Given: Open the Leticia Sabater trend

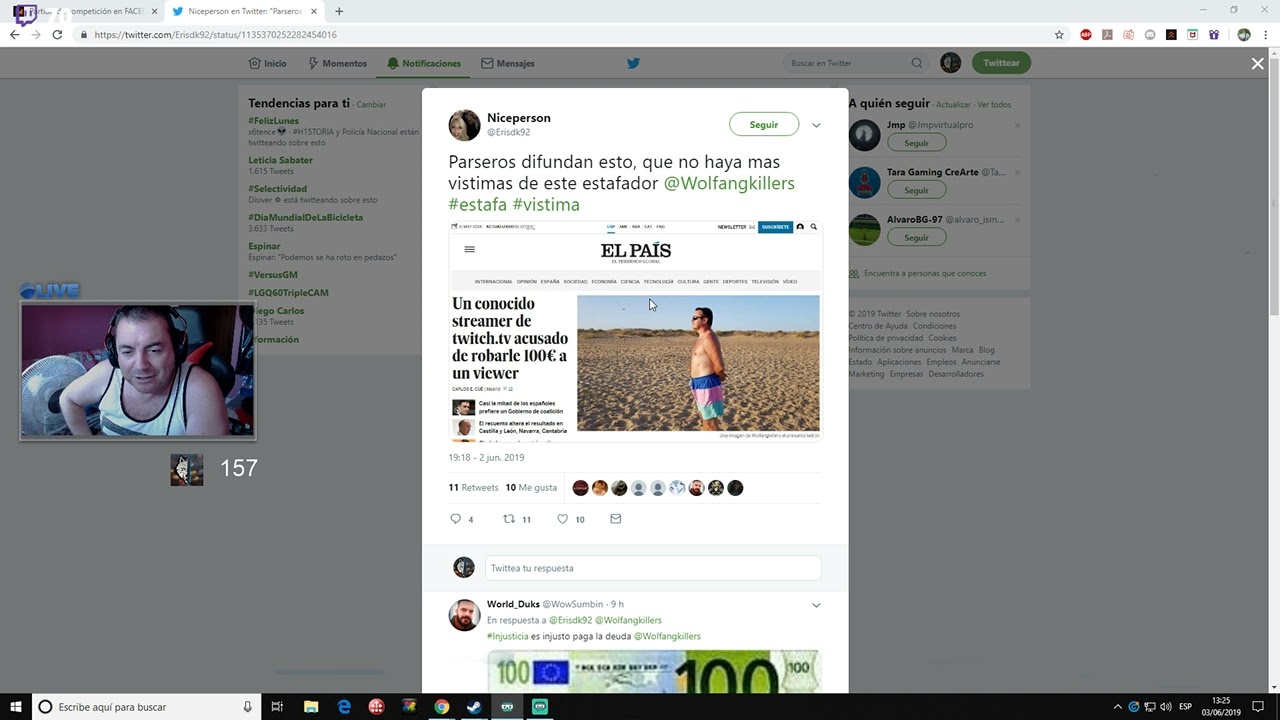Looking at the screenshot, I should tap(280, 160).
